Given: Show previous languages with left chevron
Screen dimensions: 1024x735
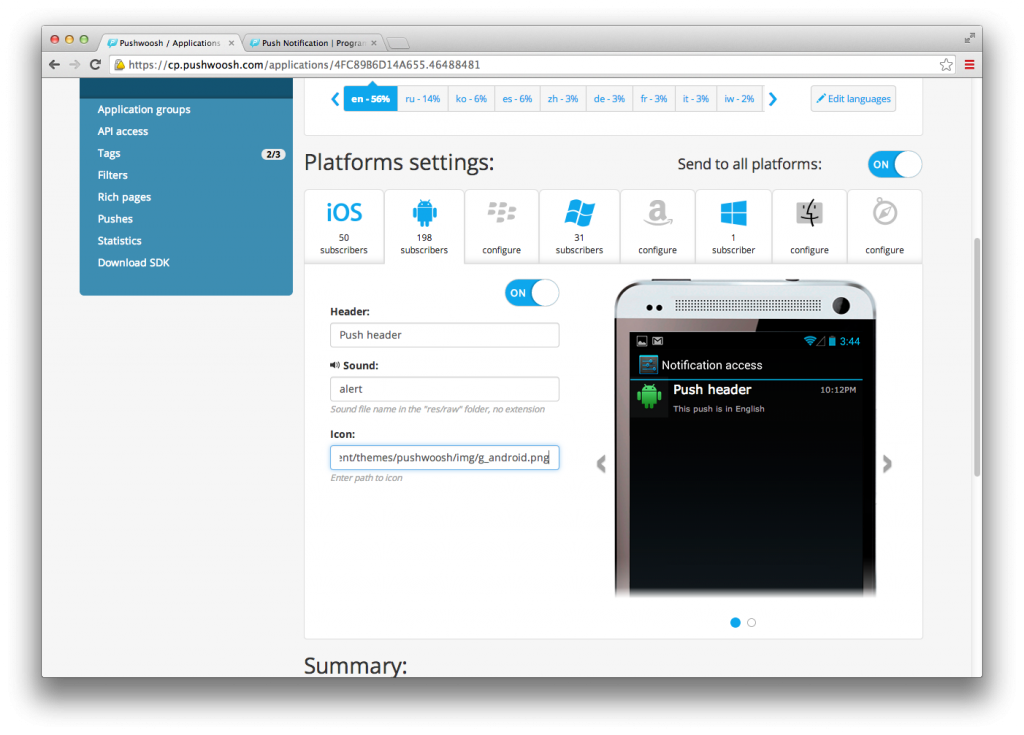Looking at the screenshot, I should tap(335, 99).
